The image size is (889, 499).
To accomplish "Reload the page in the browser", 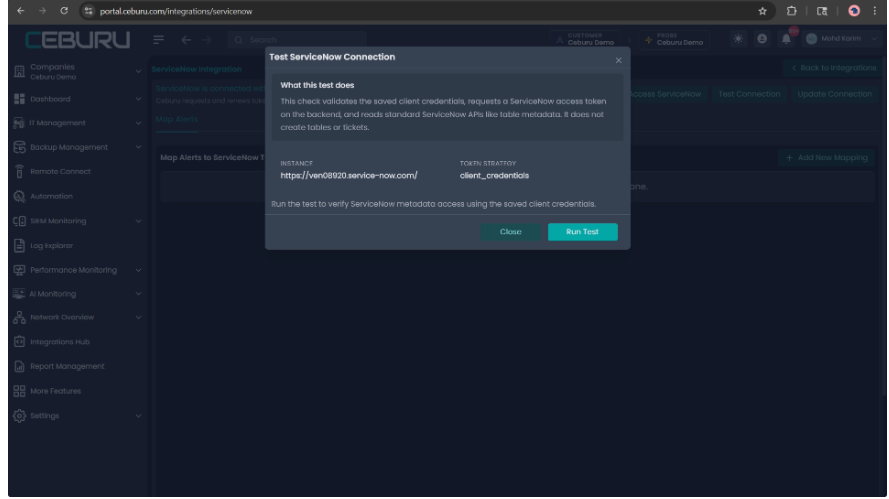I will [x=64, y=11].
